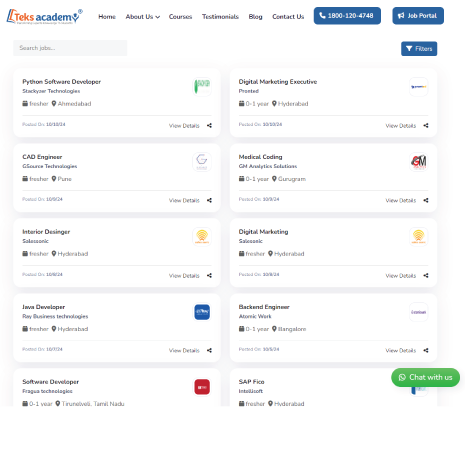Share the Python Software Developer job
Image resolution: width=465 pixels, height=450 pixels.
click(209, 125)
